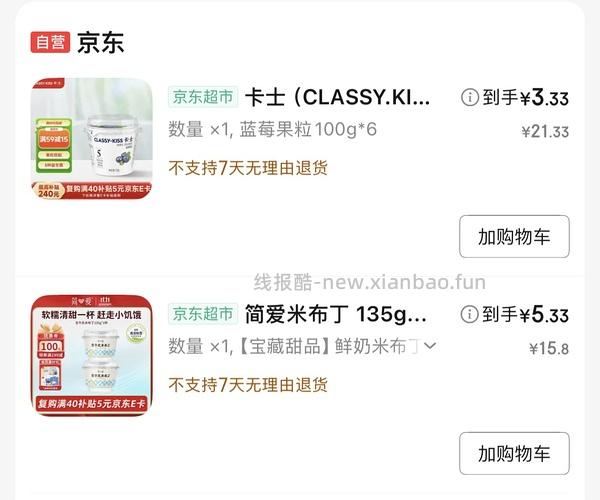Open the 卡士 yogurt product thumbnail
This screenshot has width=600, height=500.
pos(91,138)
